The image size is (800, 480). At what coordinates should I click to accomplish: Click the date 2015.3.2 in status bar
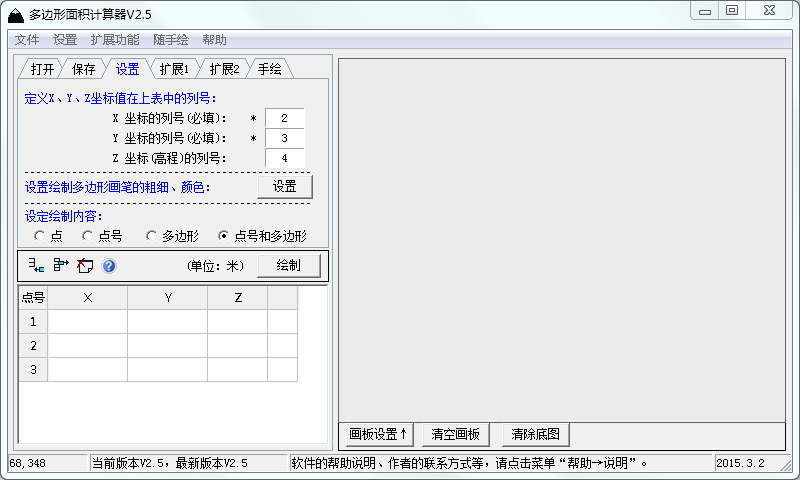[740, 463]
